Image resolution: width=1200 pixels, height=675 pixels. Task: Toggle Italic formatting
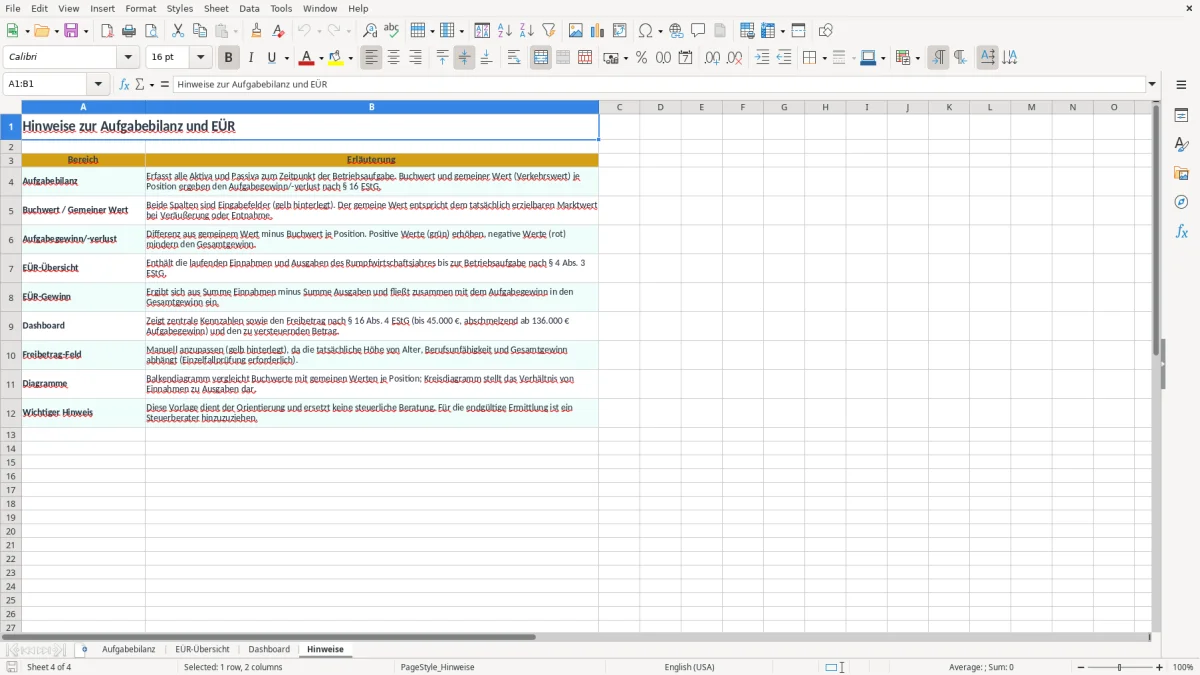251,58
